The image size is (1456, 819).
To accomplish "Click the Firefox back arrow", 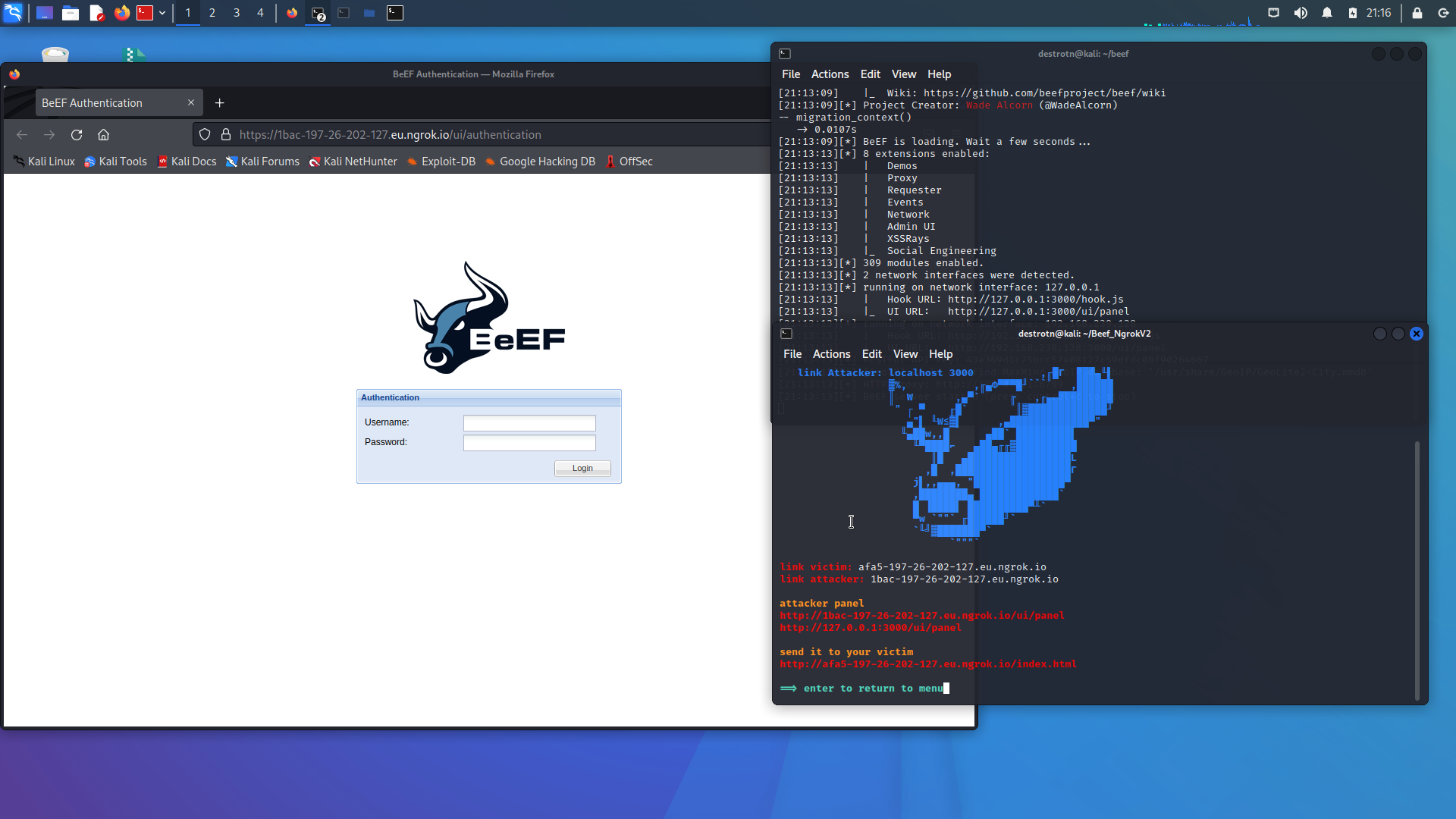I will pyautogui.click(x=22, y=134).
